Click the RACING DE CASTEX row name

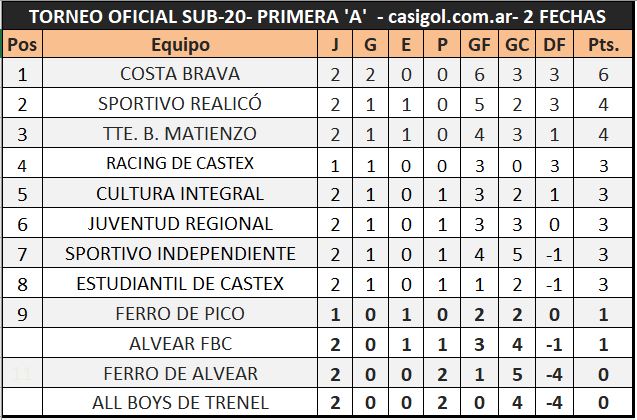coord(180,164)
